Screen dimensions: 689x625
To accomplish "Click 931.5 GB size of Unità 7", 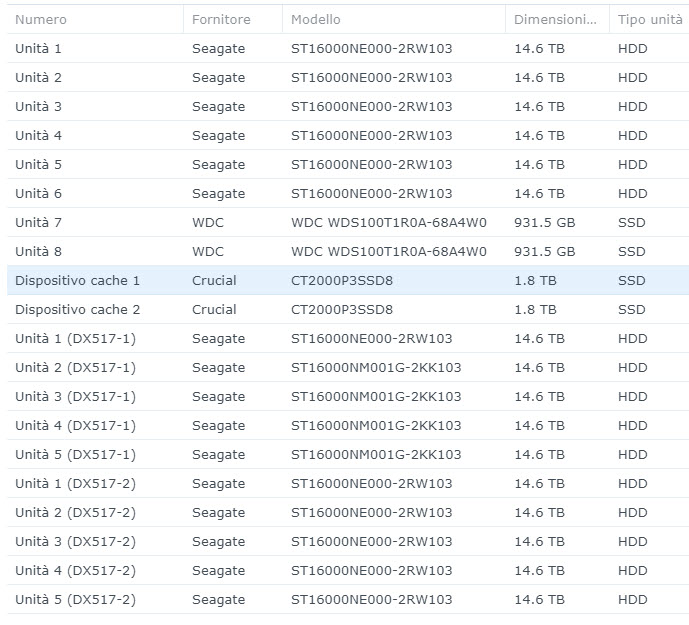I will tap(544, 222).
